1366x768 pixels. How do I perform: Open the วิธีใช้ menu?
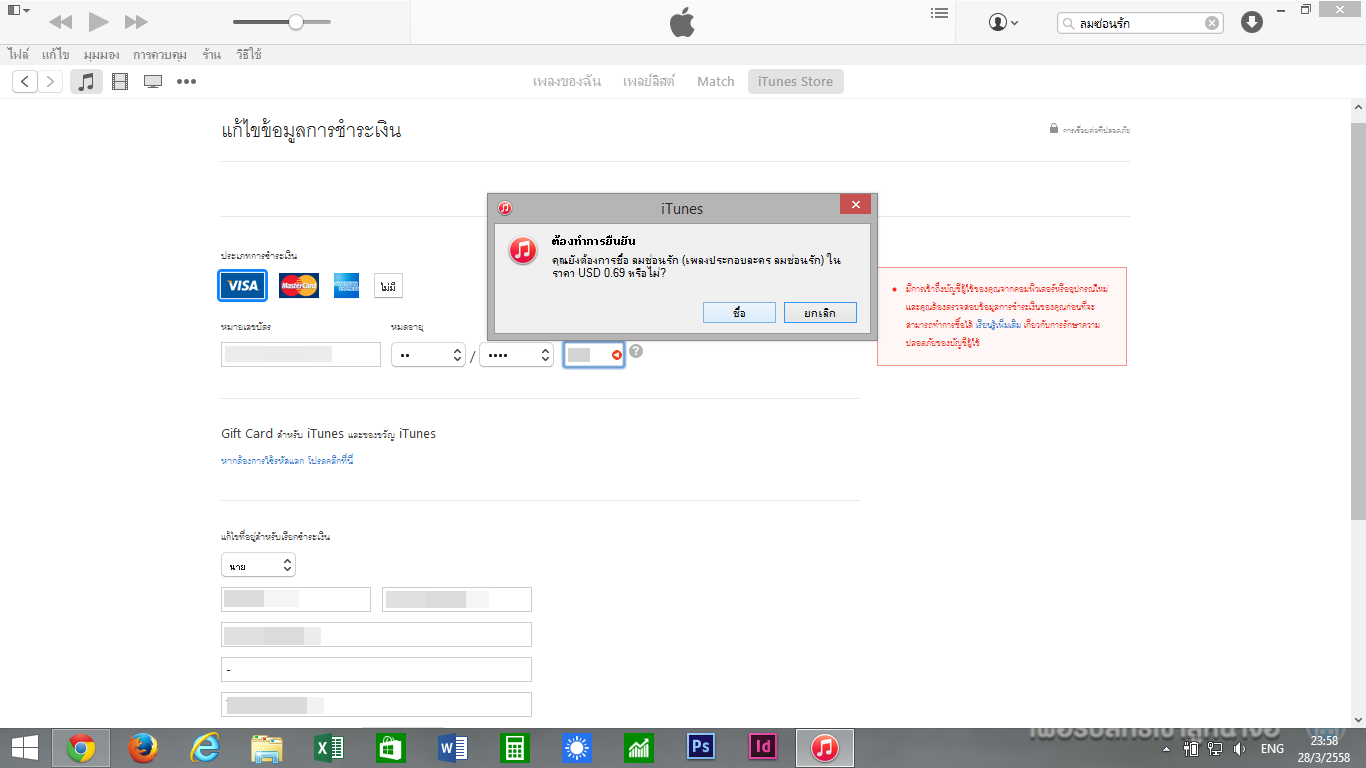[x=249, y=54]
